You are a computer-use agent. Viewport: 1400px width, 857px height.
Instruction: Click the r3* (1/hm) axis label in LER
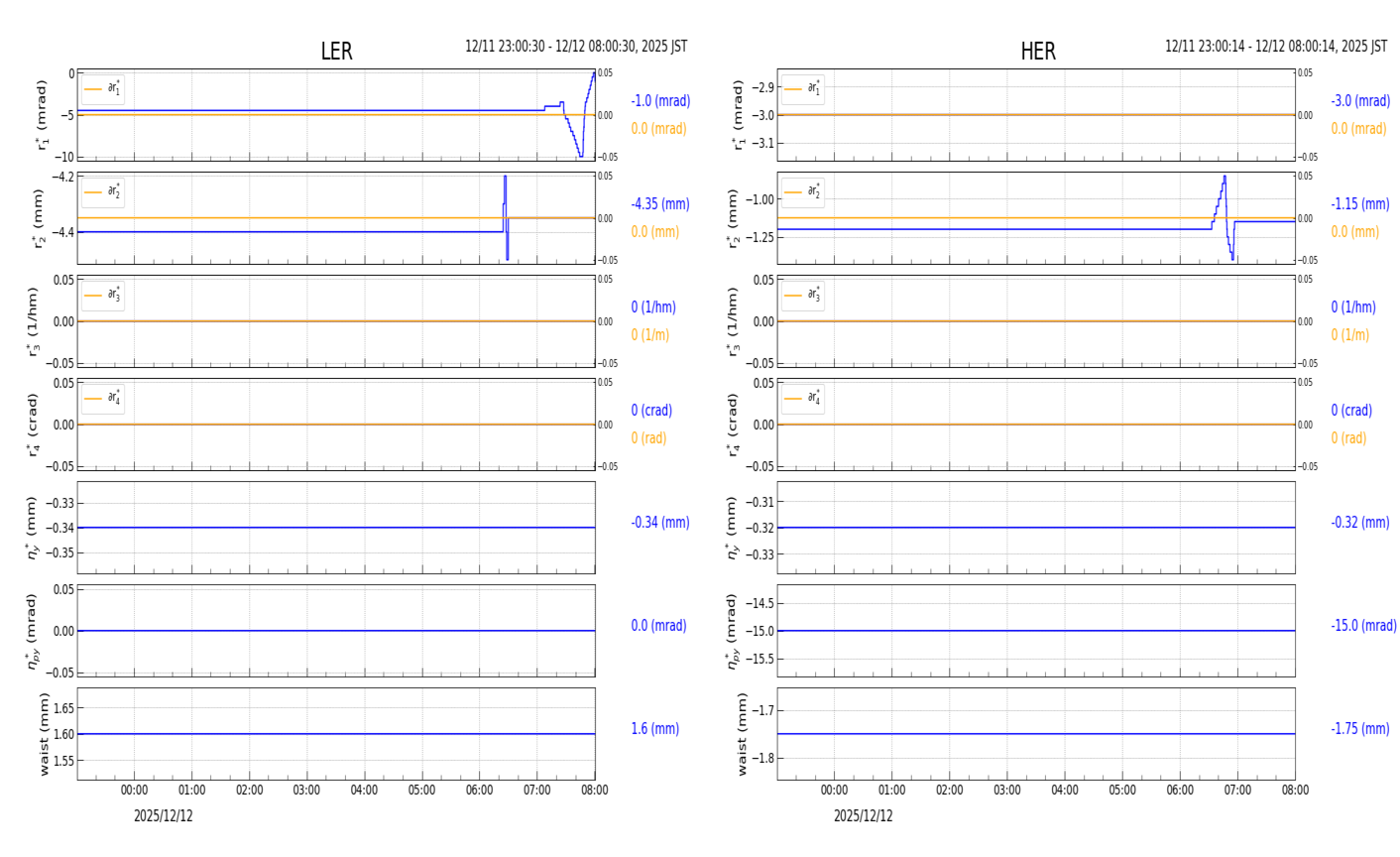click(x=34, y=321)
